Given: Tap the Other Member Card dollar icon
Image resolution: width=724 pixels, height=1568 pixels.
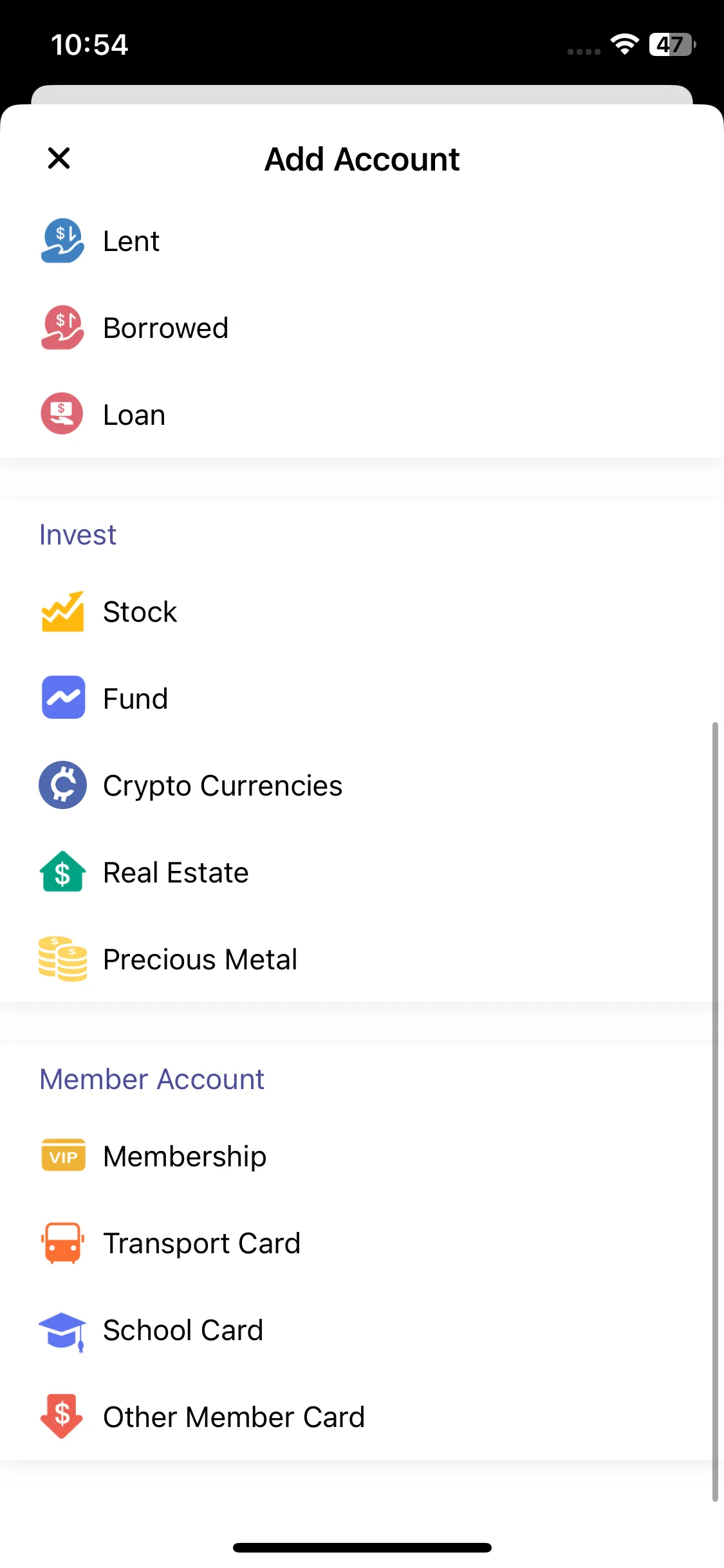Looking at the screenshot, I should point(62,1416).
